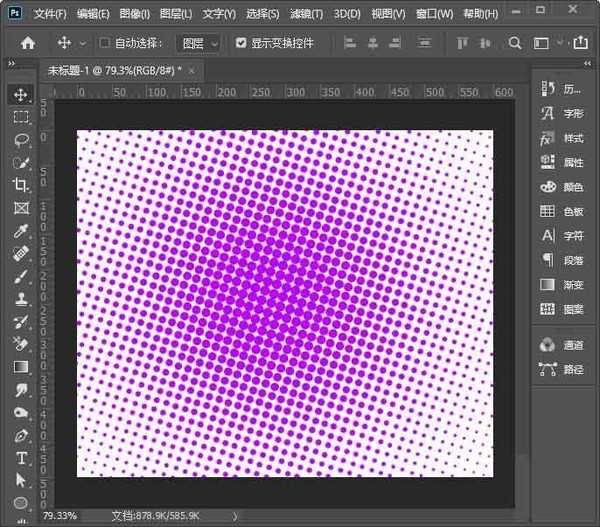Open the 图层 auto-select dropdown

(x=198, y=44)
